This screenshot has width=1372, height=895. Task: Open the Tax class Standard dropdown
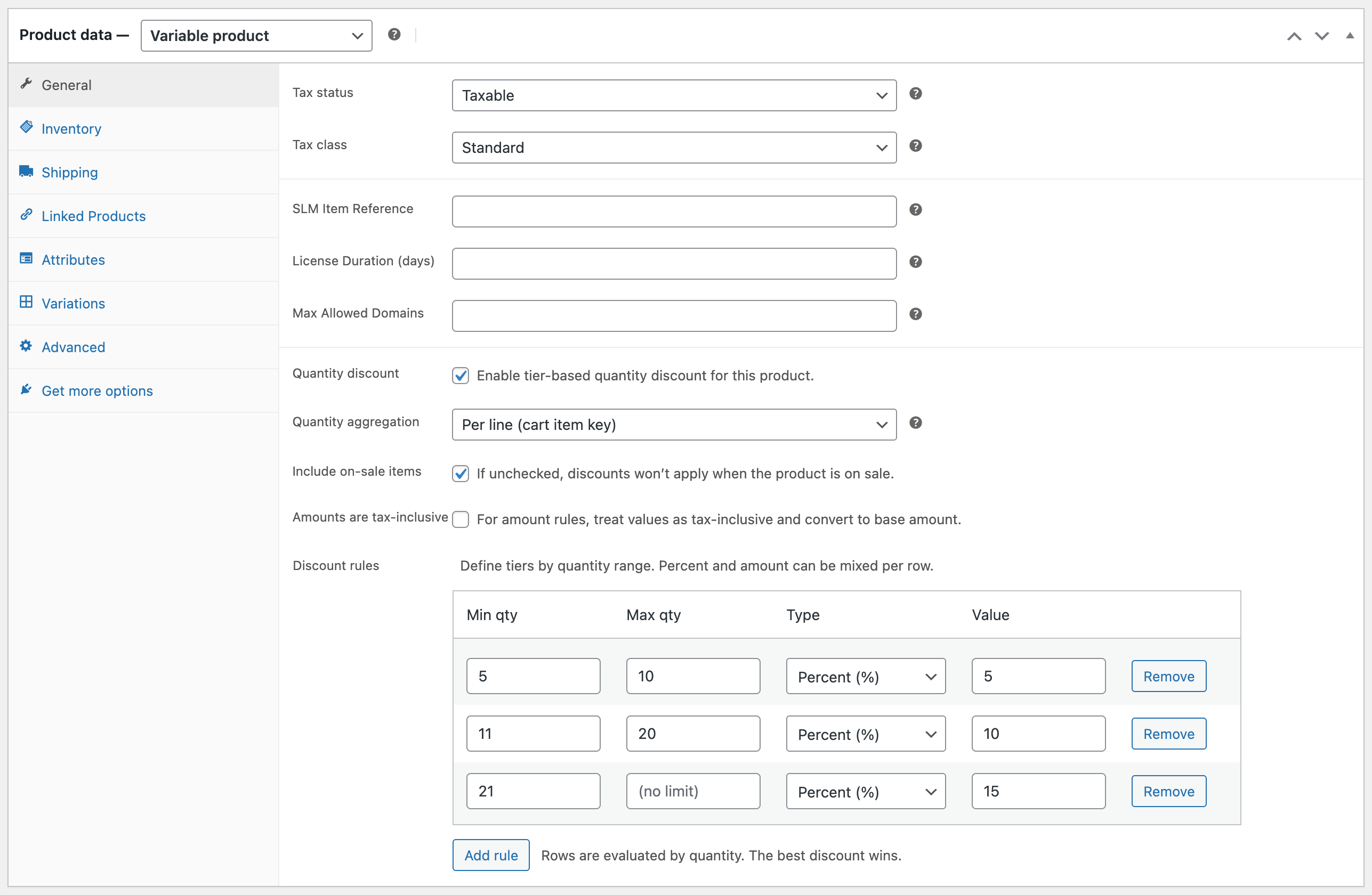point(673,148)
